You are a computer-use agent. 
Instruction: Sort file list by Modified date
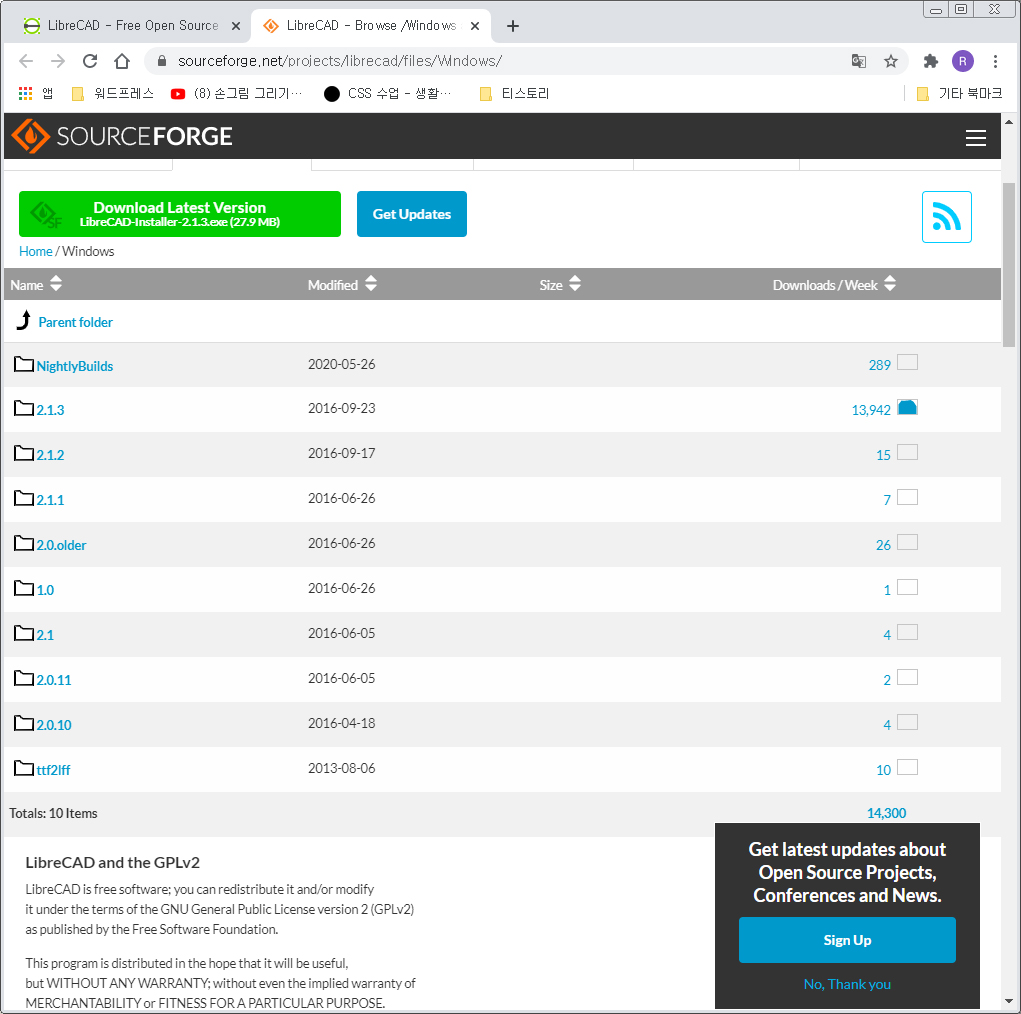point(342,285)
